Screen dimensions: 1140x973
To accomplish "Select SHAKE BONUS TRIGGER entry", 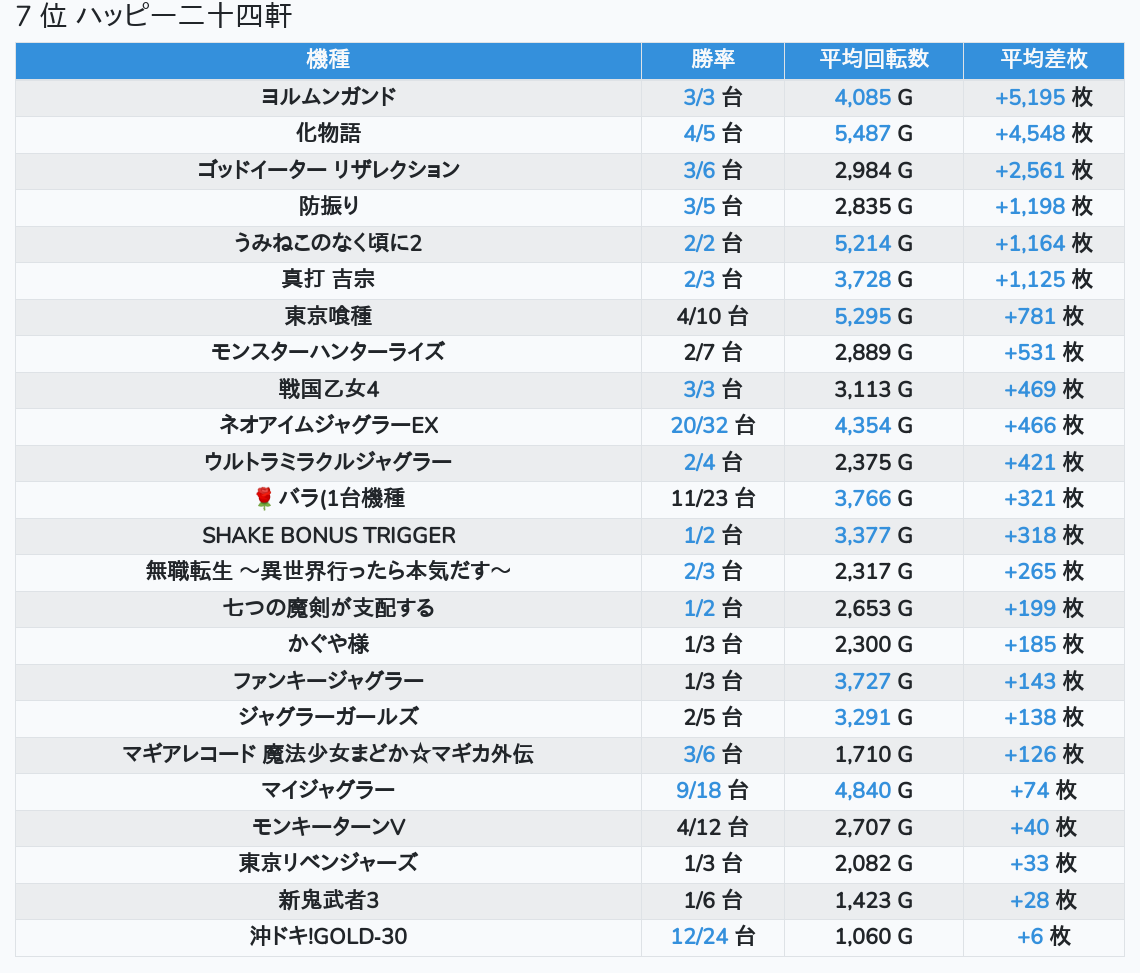I will tap(328, 535).
